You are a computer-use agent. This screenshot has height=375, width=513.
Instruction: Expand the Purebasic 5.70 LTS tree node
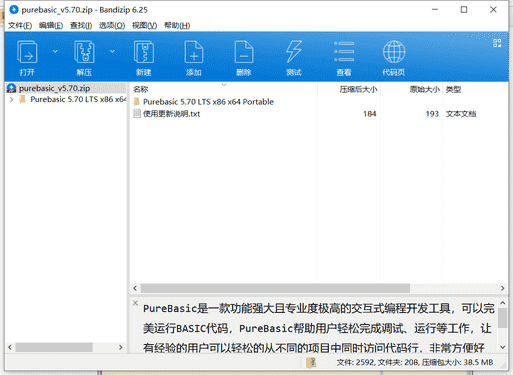[x=12, y=99]
